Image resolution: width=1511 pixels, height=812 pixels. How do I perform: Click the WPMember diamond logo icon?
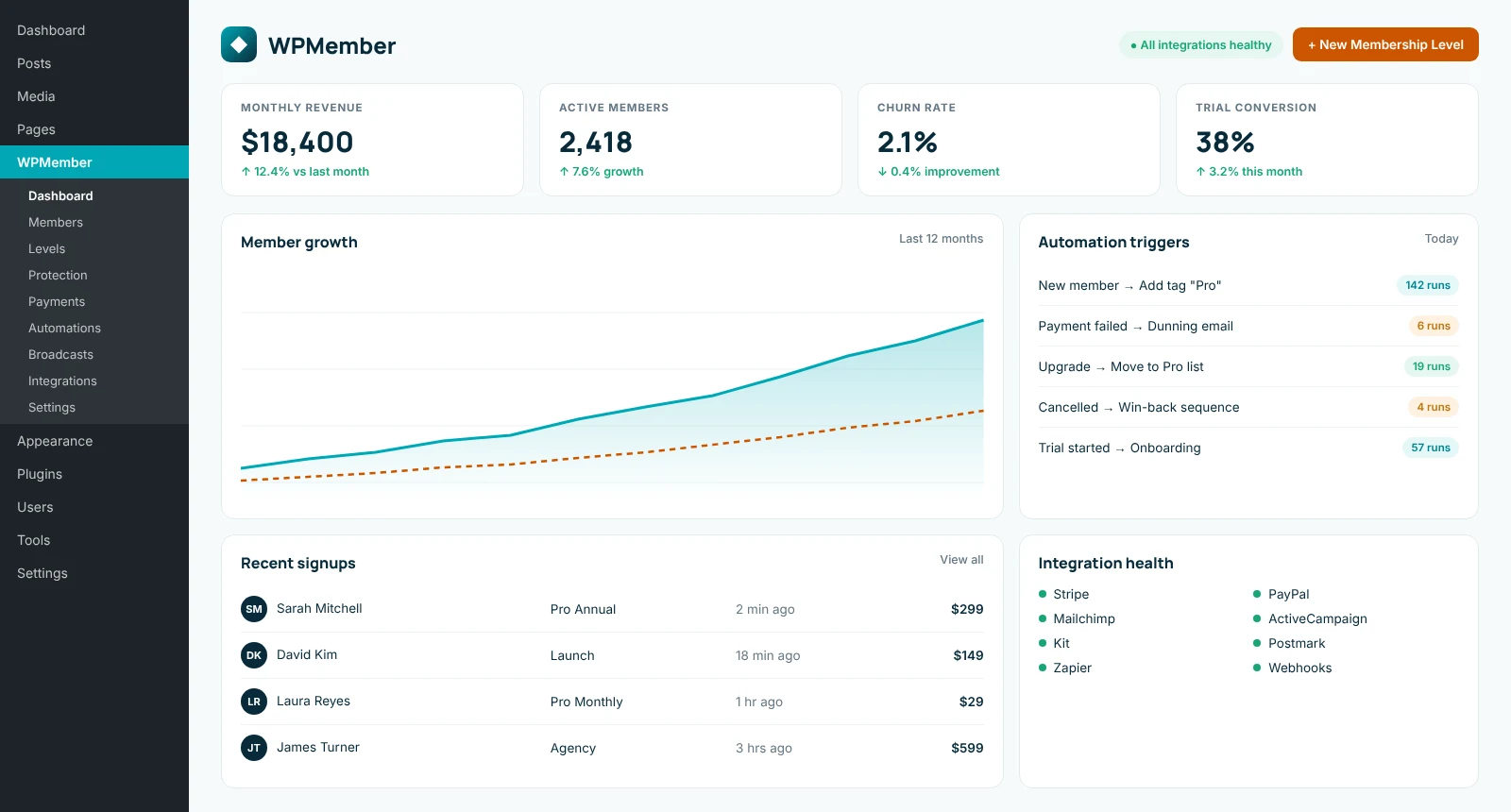pos(239,44)
